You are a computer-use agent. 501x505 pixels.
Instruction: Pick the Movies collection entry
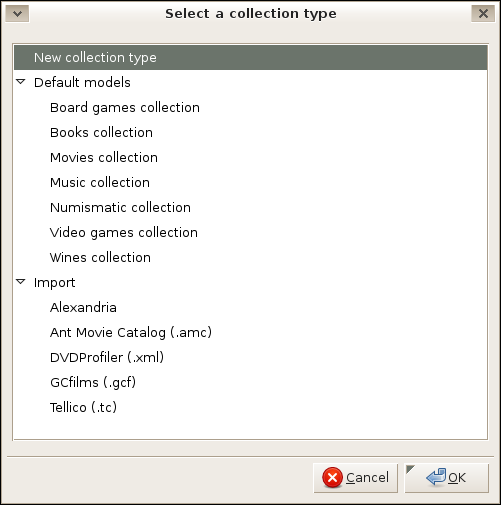click(x=104, y=158)
